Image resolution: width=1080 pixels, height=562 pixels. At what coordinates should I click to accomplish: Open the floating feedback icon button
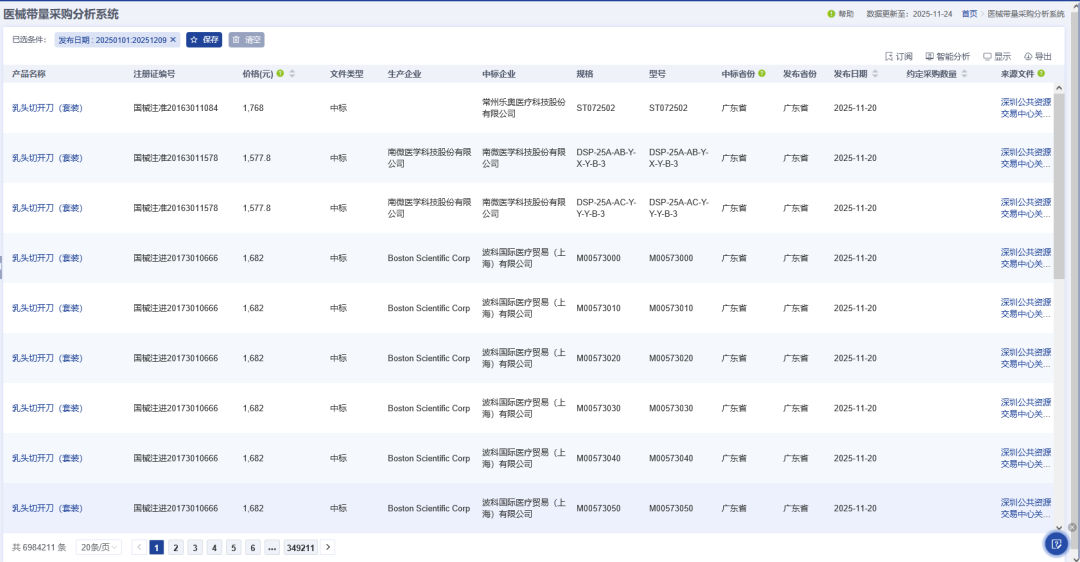pos(1056,544)
